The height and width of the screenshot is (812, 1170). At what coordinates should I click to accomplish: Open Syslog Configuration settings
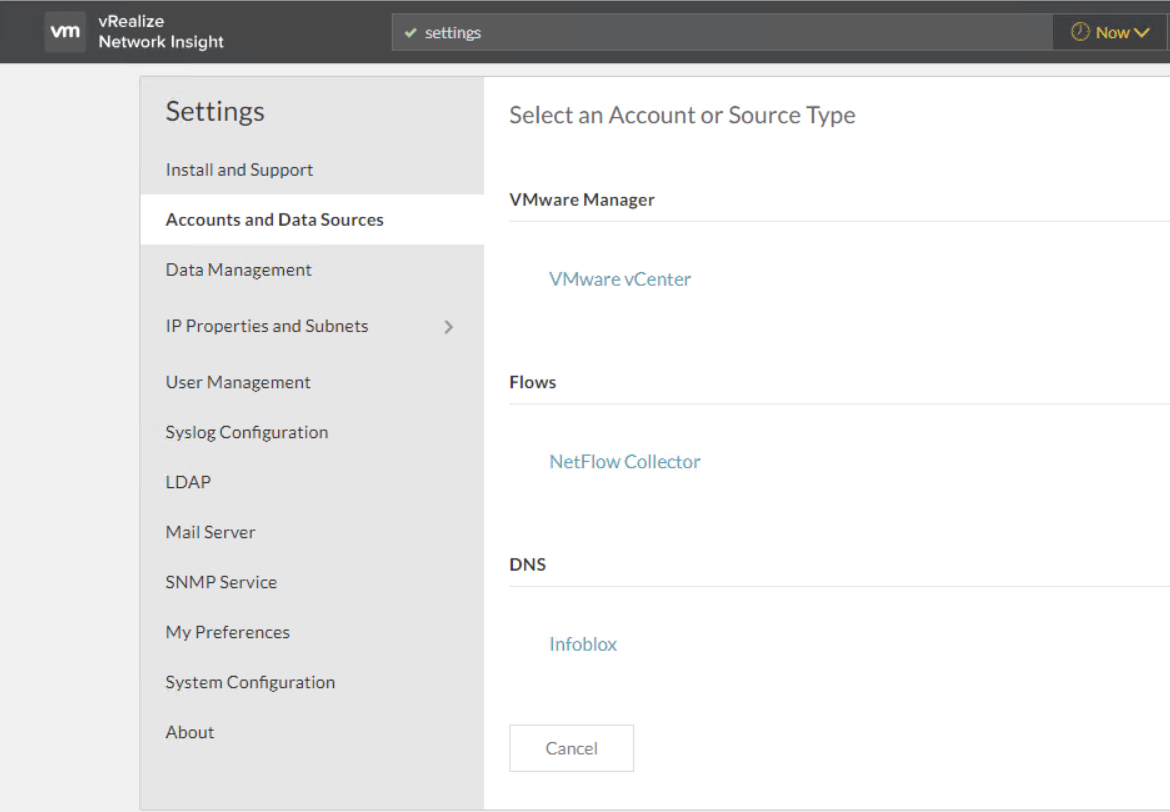tap(246, 432)
